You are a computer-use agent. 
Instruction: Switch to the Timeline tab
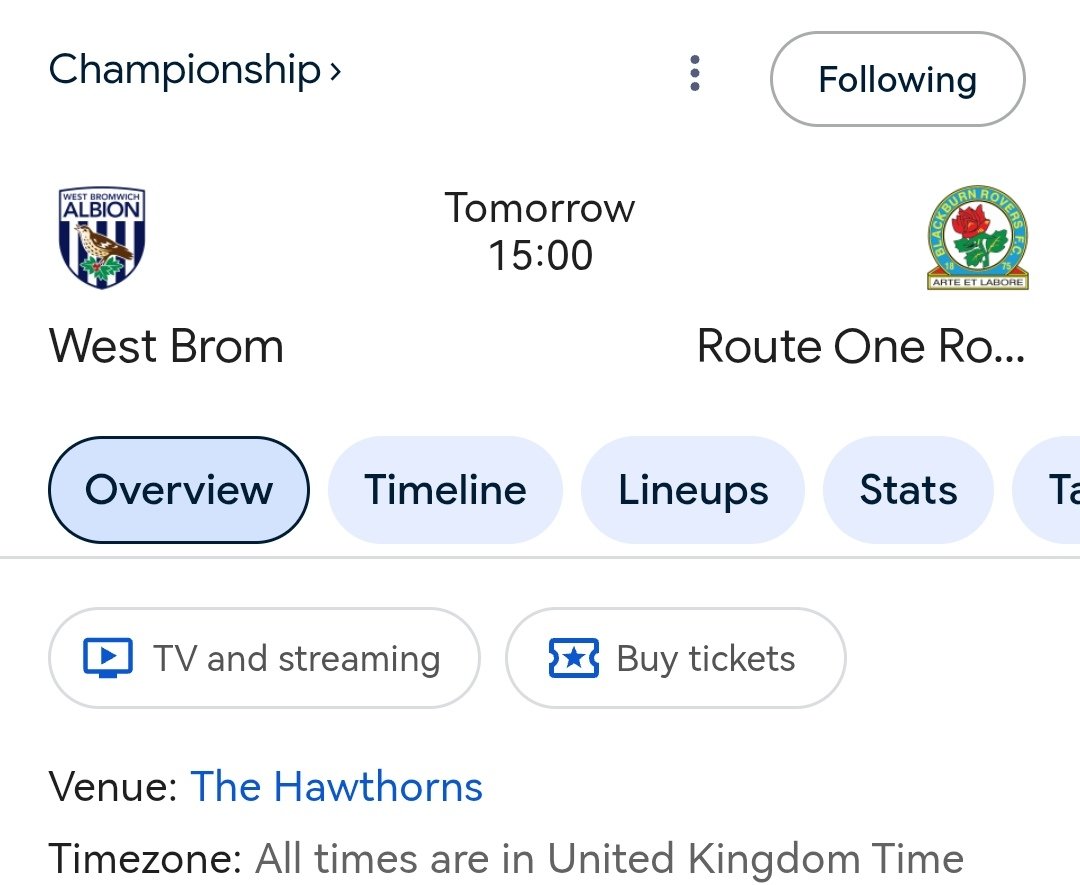tap(445, 490)
